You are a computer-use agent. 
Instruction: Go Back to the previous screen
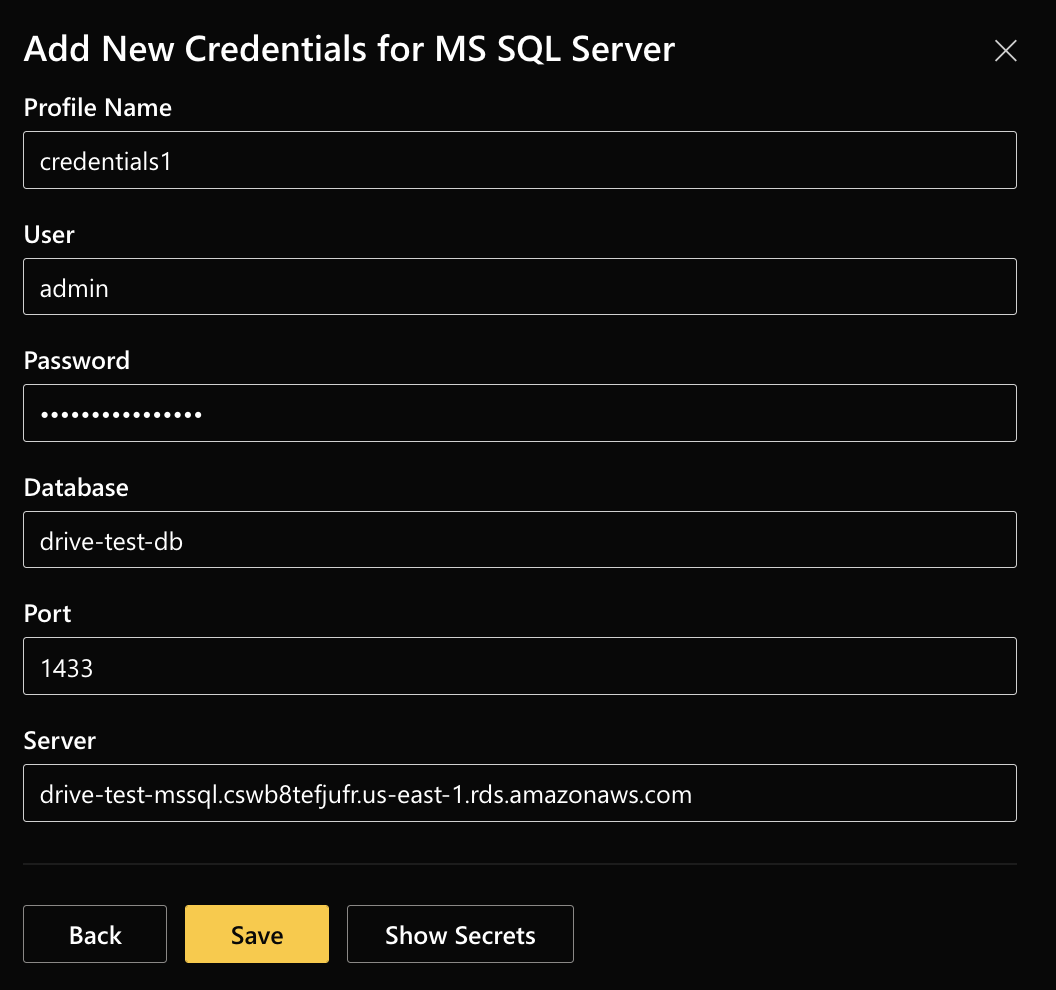tap(94, 934)
